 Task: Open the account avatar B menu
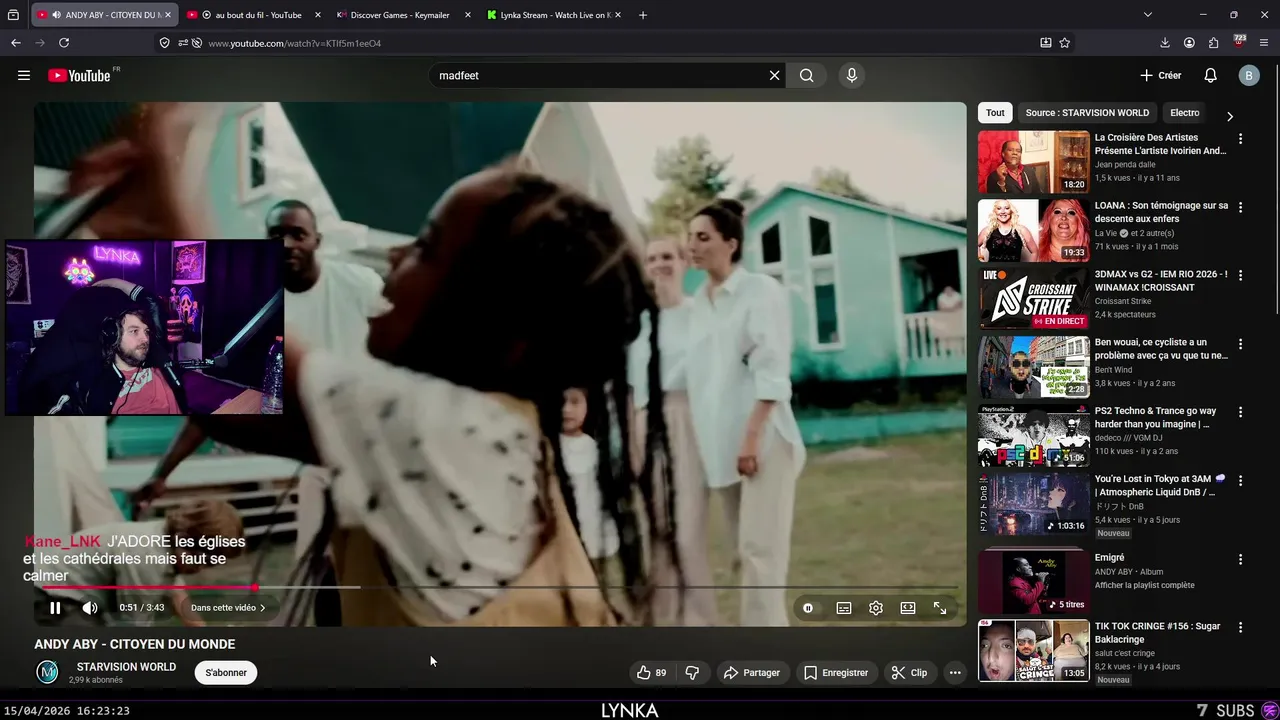[1248, 75]
